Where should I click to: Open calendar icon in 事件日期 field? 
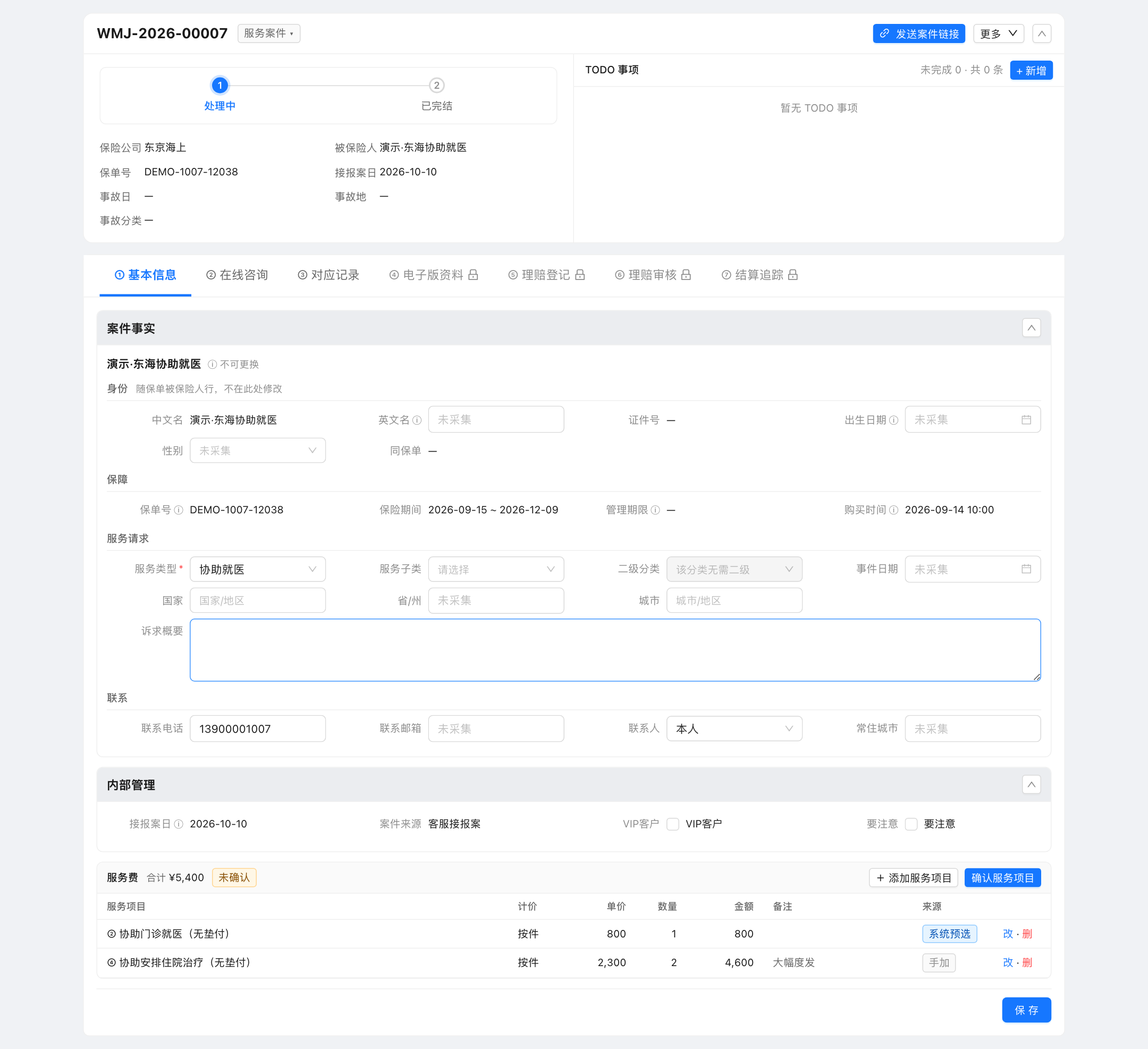pyautogui.click(x=1026, y=569)
